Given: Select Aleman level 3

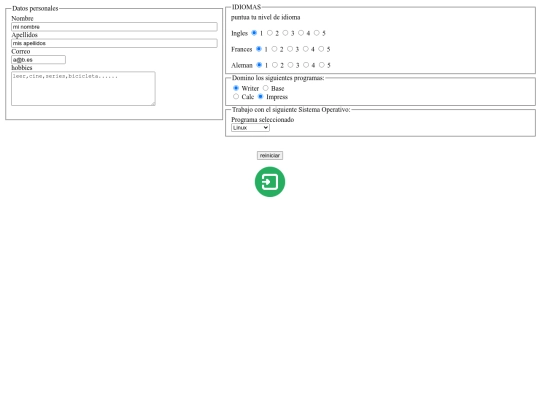Looking at the screenshot, I should (x=290, y=65).
